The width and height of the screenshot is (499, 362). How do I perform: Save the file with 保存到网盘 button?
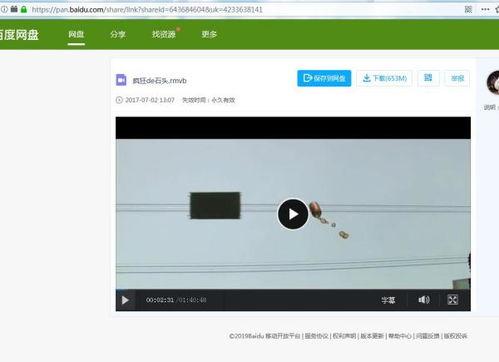tap(324, 78)
